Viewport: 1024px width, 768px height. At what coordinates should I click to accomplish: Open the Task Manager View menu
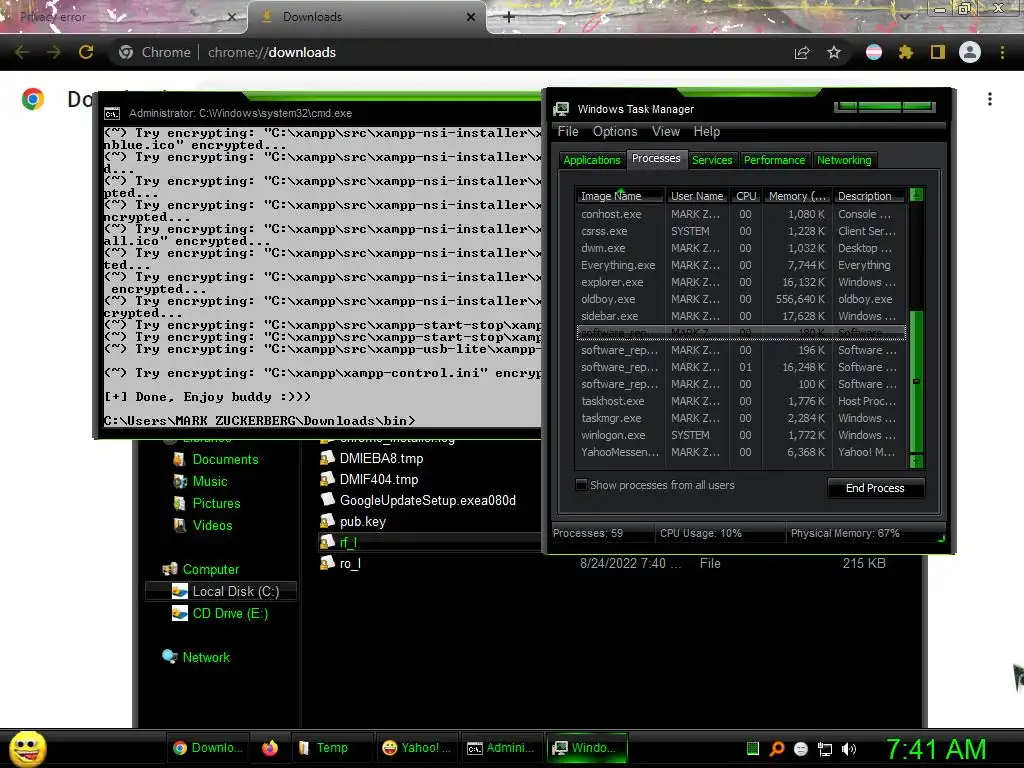[665, 131]
